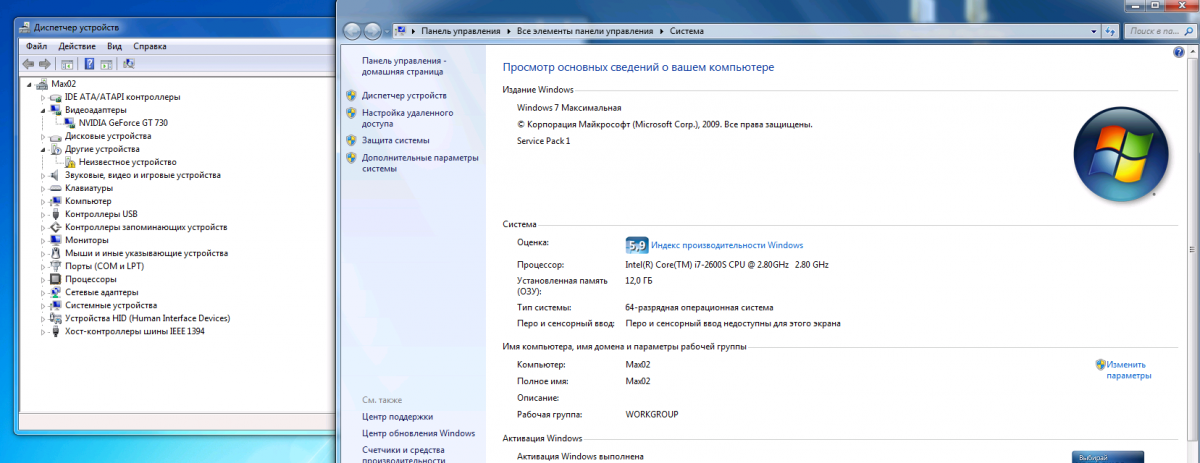
Task: Click the Компьютер category icon
Action: click(57, 201)
